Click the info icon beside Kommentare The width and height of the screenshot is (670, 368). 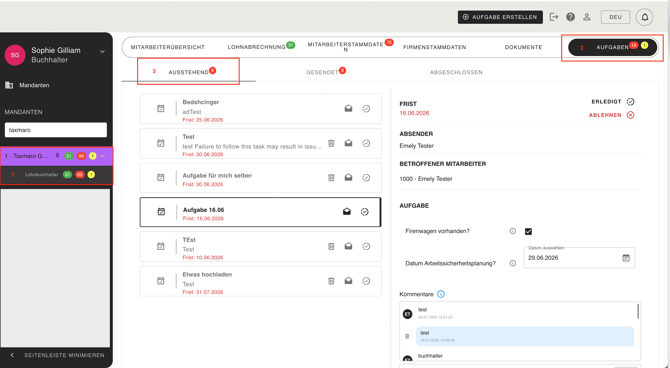point(441,294)
